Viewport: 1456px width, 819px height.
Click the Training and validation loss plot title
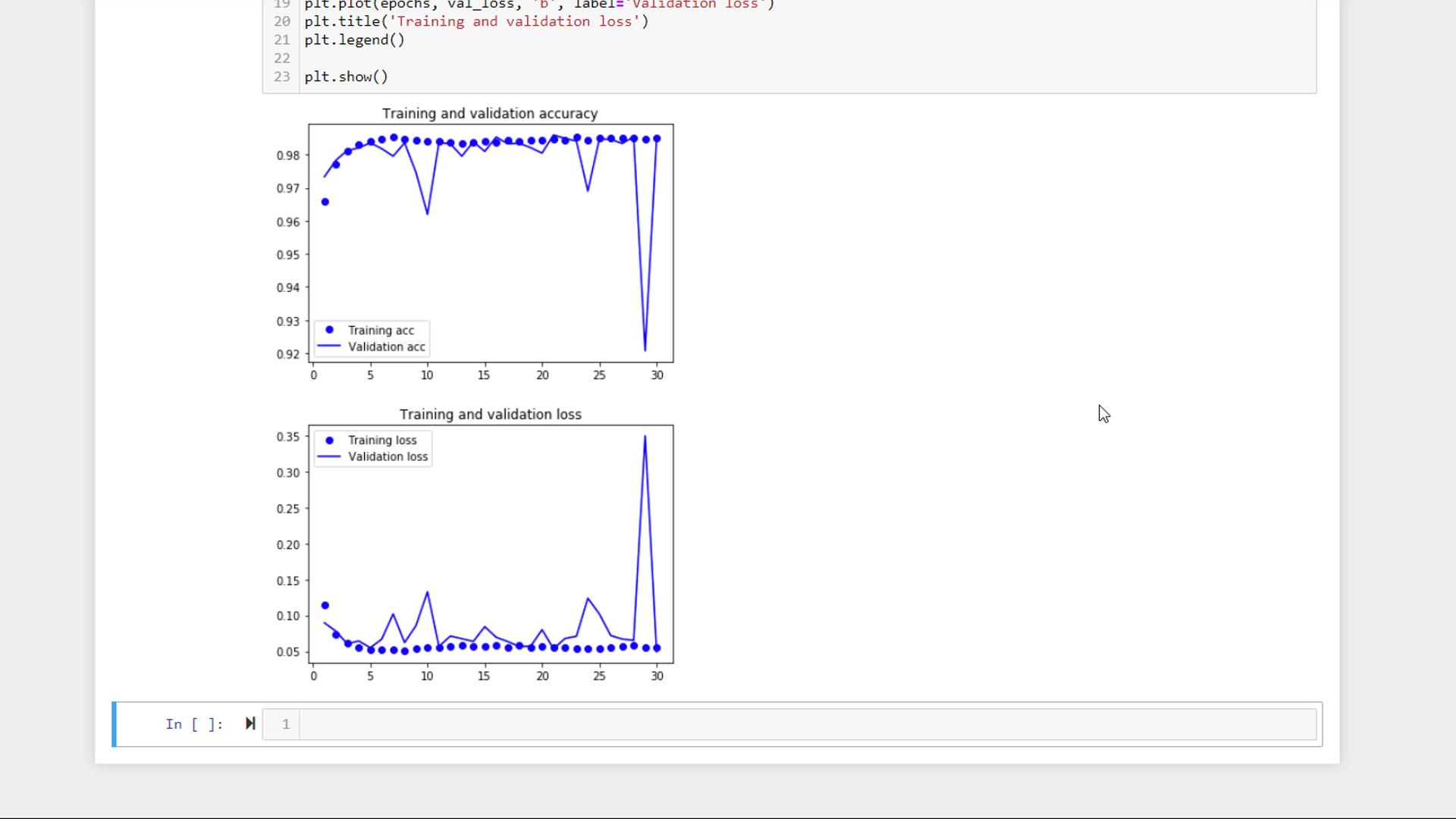click(x=490, y=414)
